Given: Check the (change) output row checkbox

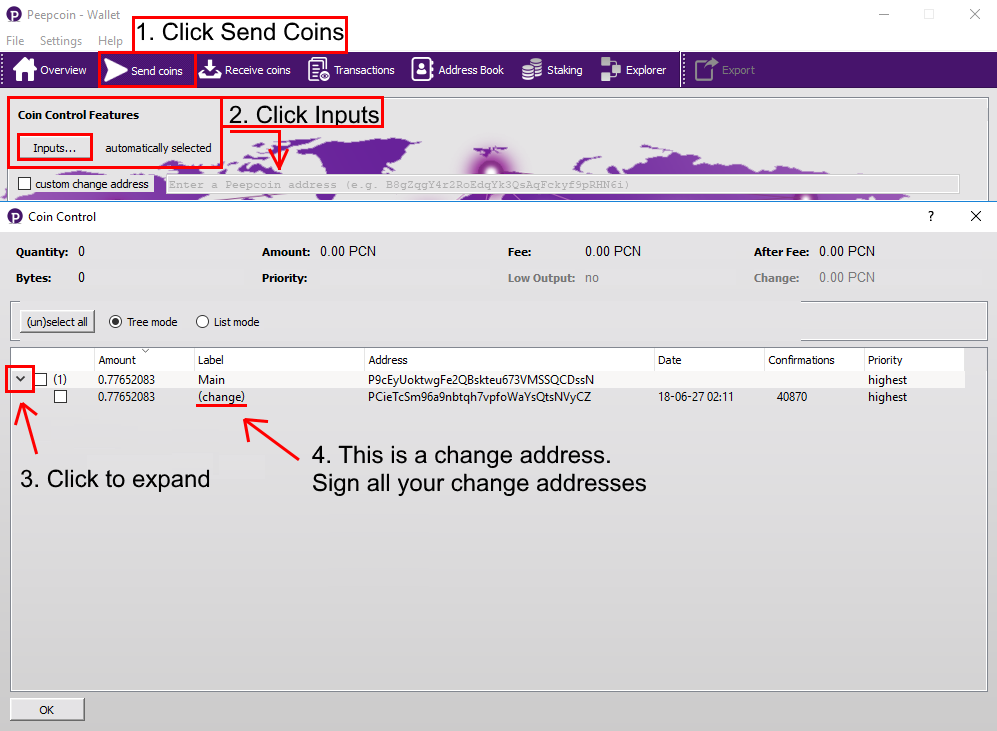Looking at the screenshot, I should tap(60, 397).
